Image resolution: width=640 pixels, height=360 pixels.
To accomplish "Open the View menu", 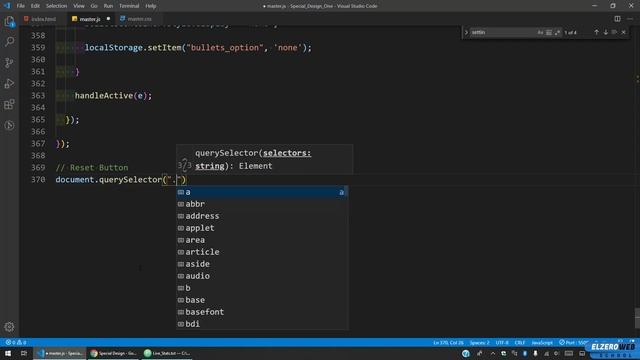I will (x=79, y=6).
